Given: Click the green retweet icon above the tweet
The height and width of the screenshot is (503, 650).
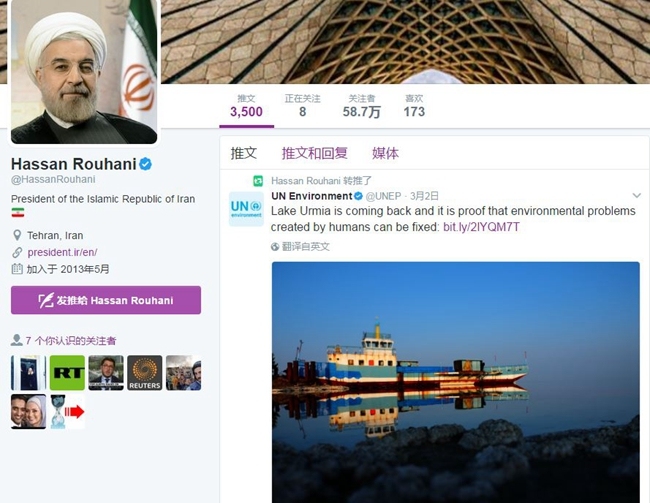Looking at the screenshot, I should 258,181.
